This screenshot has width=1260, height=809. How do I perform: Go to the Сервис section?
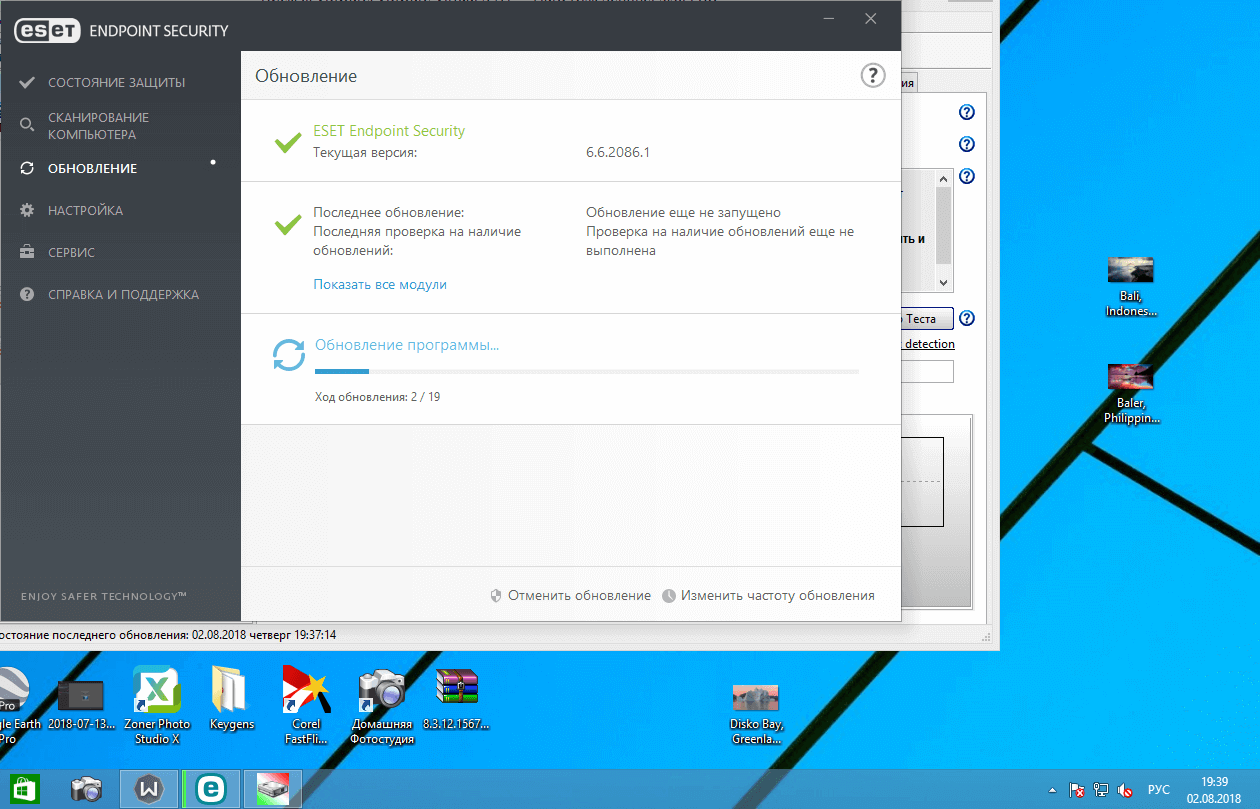coord(71,252)
